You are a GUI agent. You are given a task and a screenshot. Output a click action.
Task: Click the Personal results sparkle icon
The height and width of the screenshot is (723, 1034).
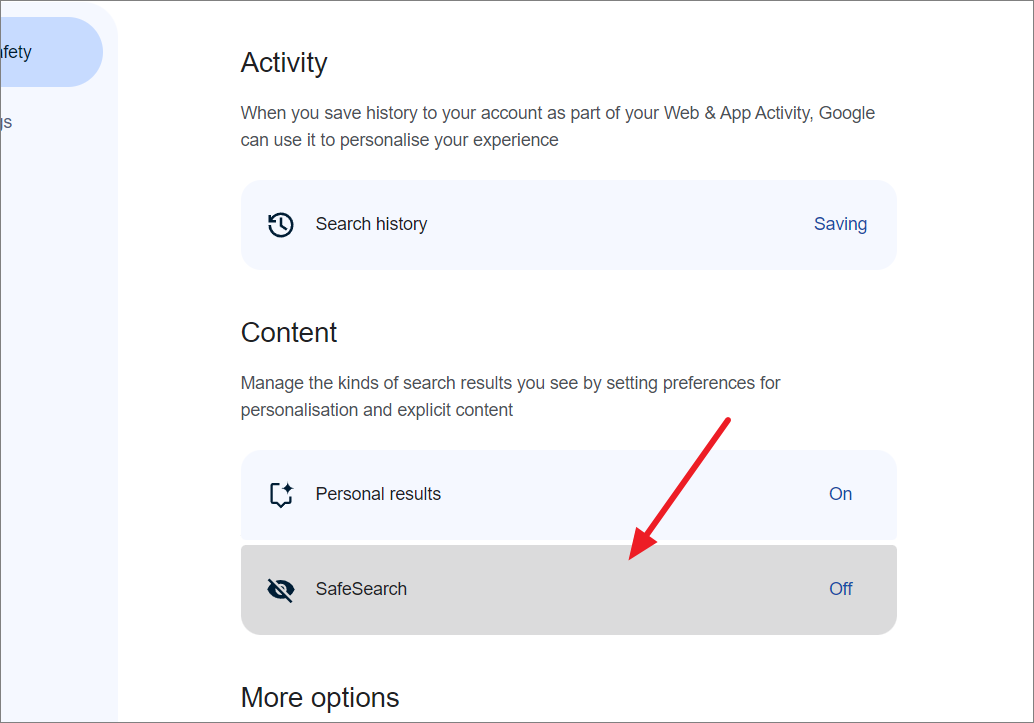281,494
